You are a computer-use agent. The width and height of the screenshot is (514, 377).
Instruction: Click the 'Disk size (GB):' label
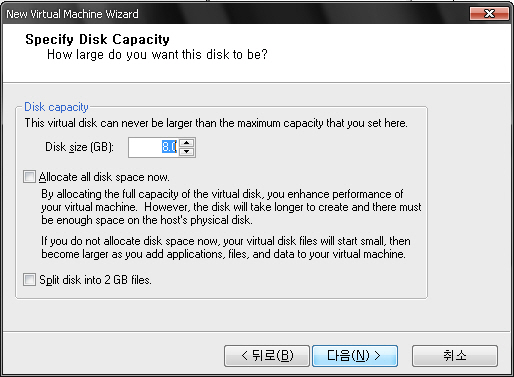(79, 147)
